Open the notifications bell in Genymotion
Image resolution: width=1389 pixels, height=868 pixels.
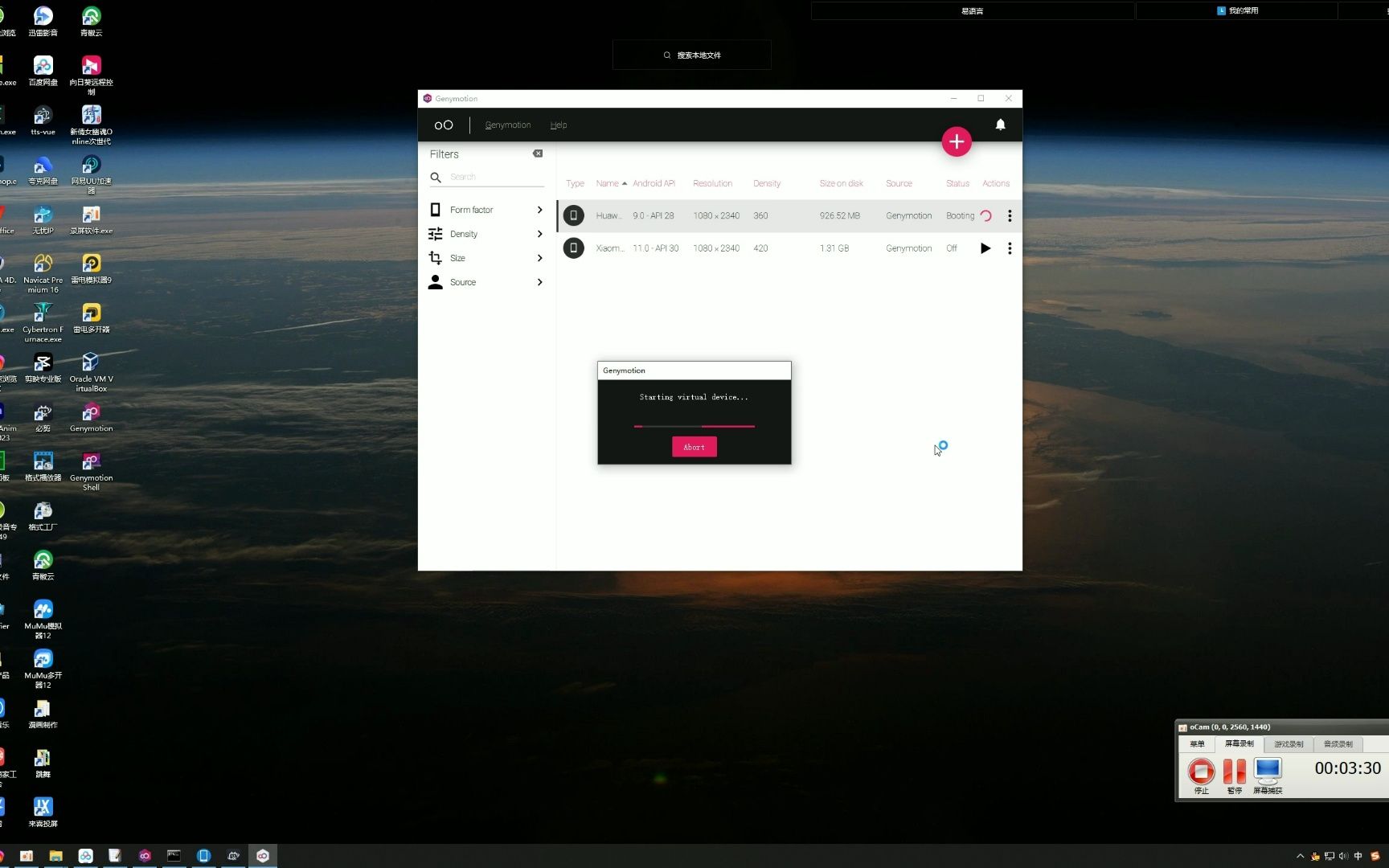click(1000, 125)
